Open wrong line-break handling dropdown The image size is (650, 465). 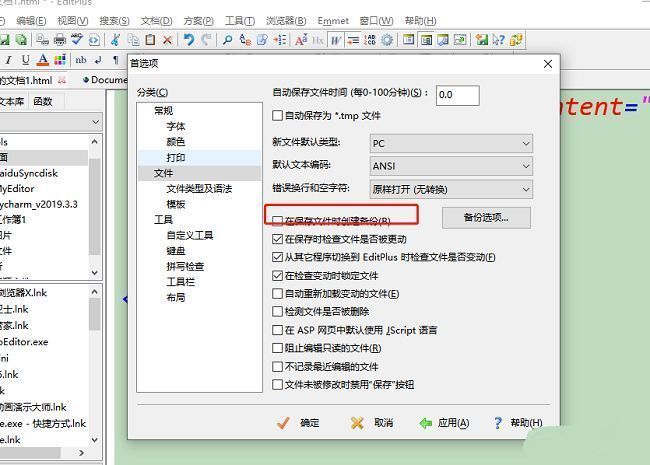coord(451,189)
